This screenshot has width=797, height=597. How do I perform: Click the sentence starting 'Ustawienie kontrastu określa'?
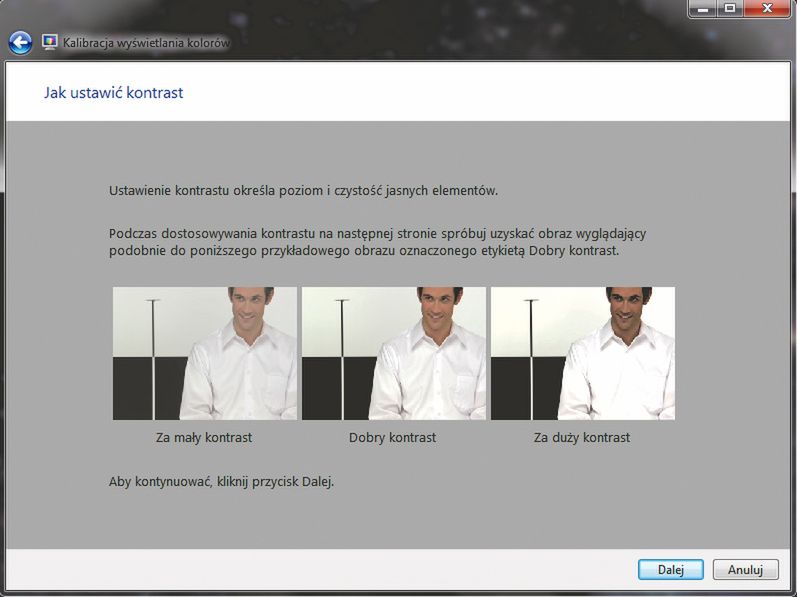tap(303, 191)
